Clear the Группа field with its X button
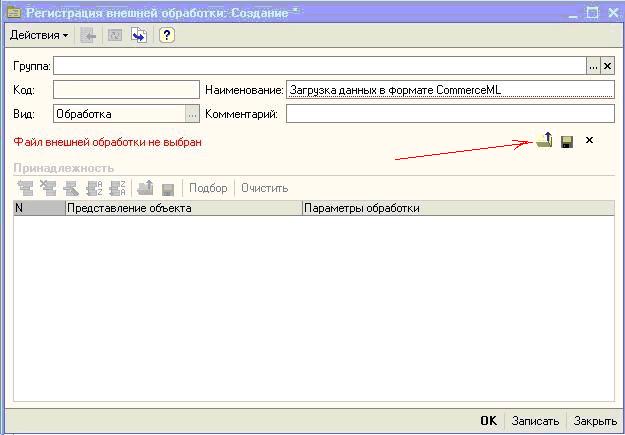The width and height of the screenshot is (625, 435). pos(607,65)
